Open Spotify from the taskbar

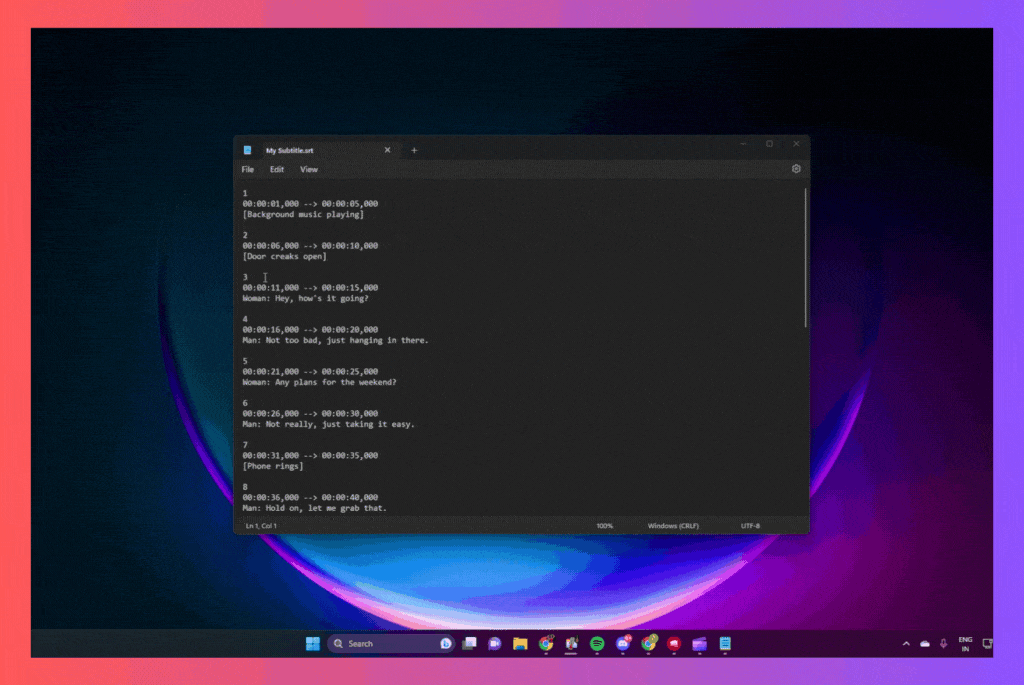(x=597, y=644)
